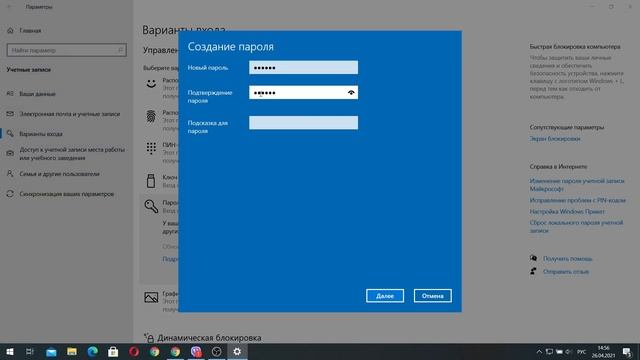
Task: Click the back arrow in Settings title bar
Action: [x=9, y=7]
